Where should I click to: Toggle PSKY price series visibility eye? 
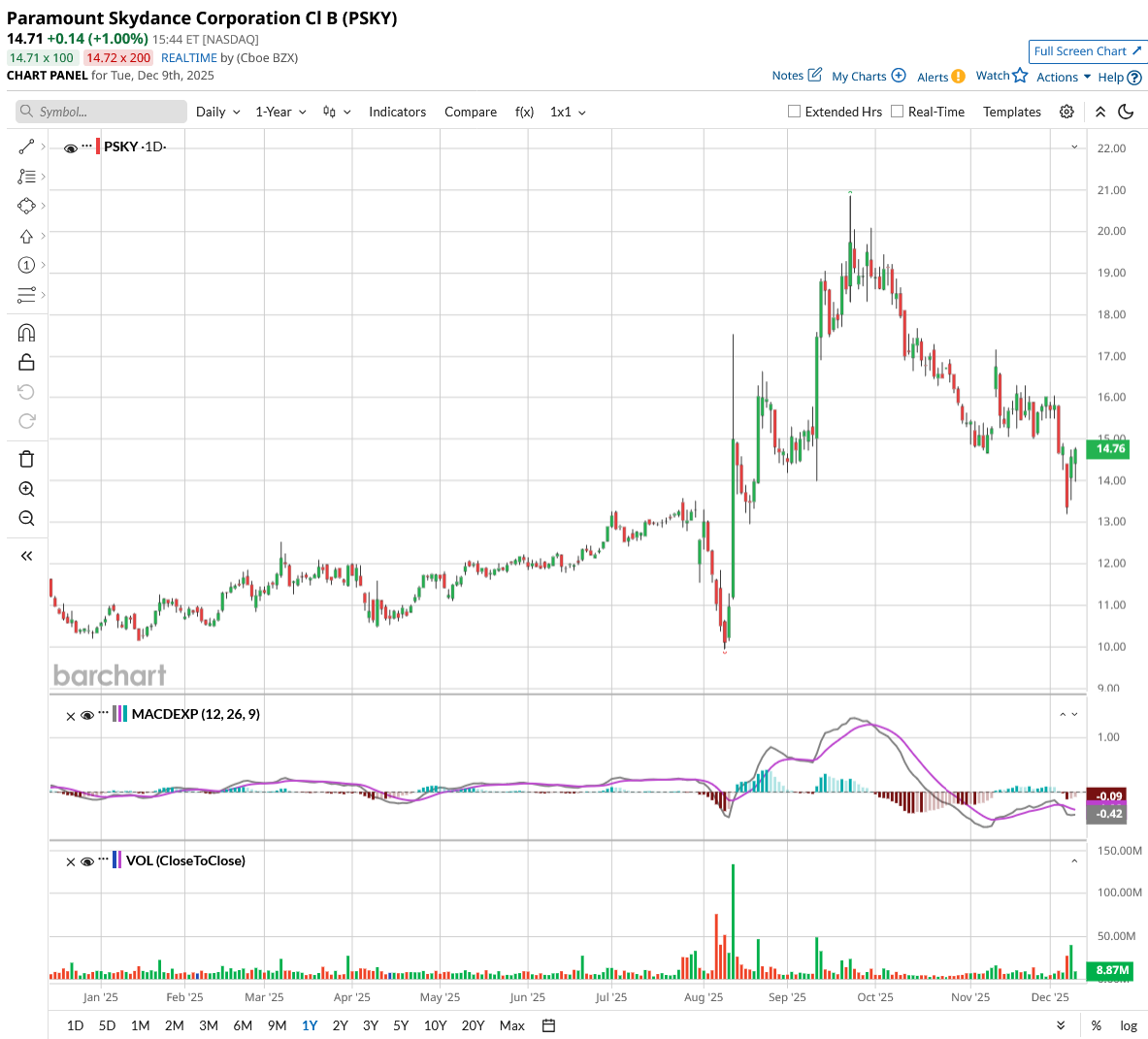[70, 148]
